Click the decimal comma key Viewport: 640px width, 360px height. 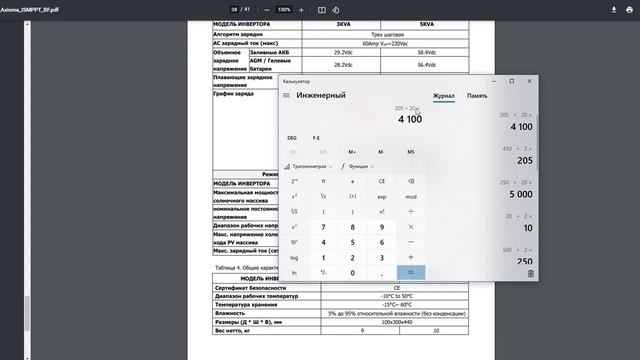pyautogui.click(x=382, y=273)
